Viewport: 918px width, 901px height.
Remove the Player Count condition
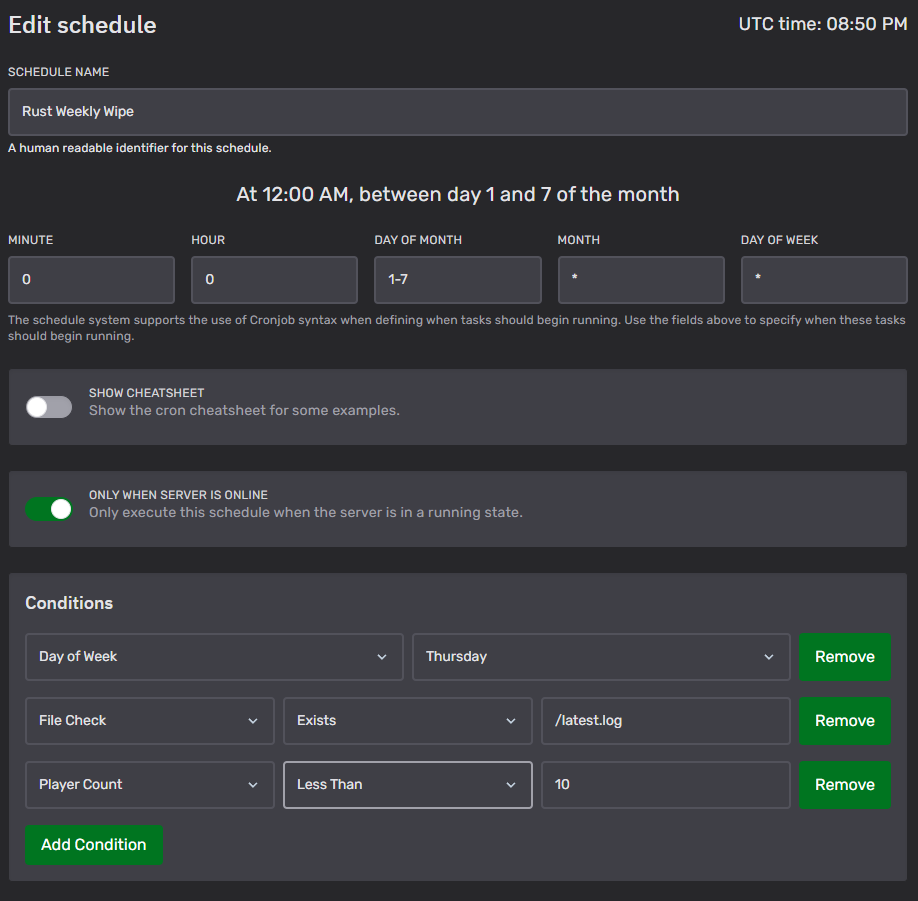click(x=845, y=785)
